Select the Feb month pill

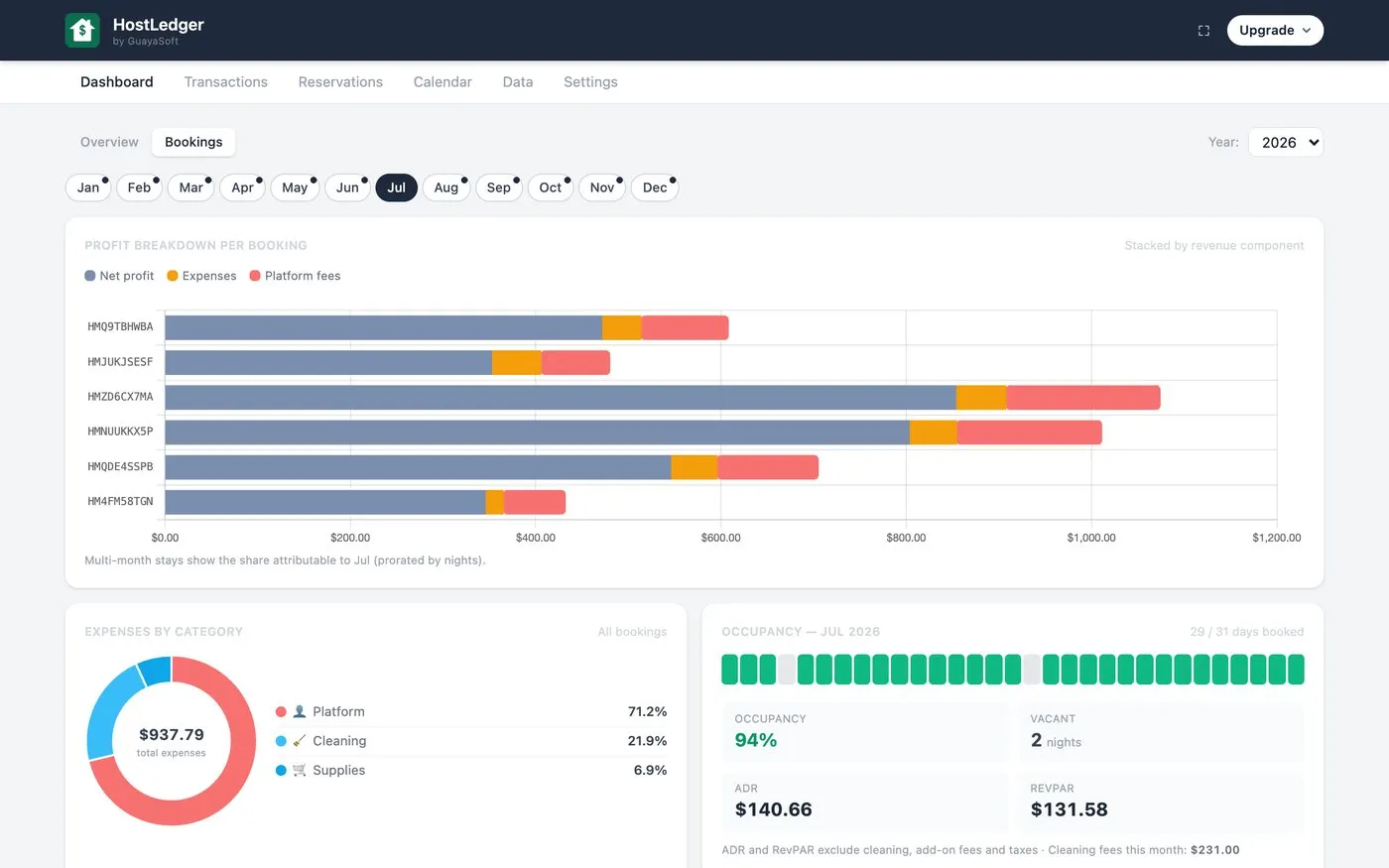[139, 187]
